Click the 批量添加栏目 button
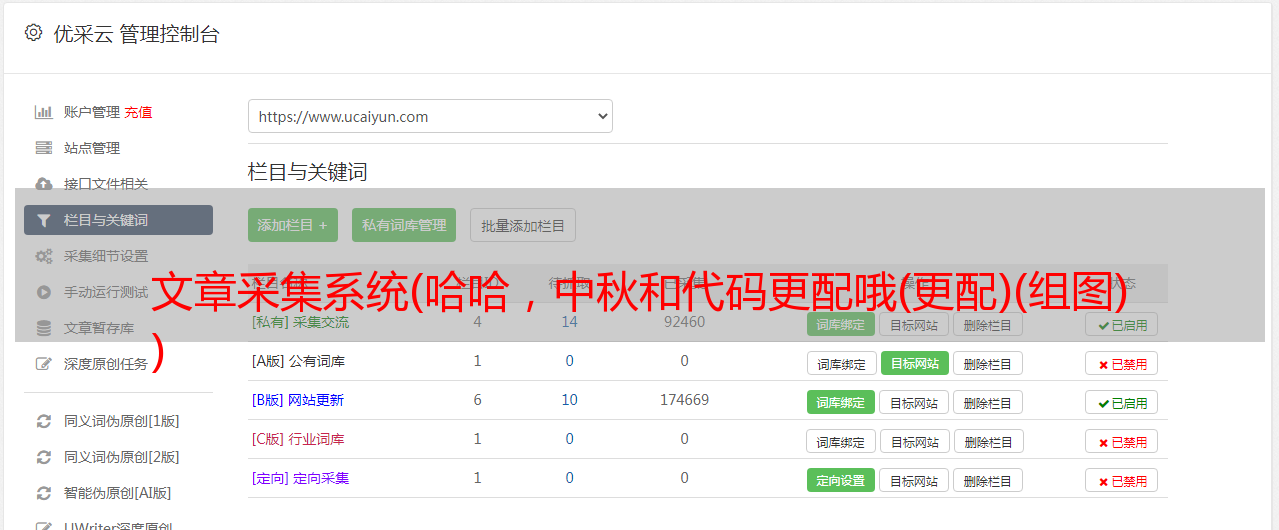Image resolution: width=1279 pixels, height=530 pixels. (523, 225)
